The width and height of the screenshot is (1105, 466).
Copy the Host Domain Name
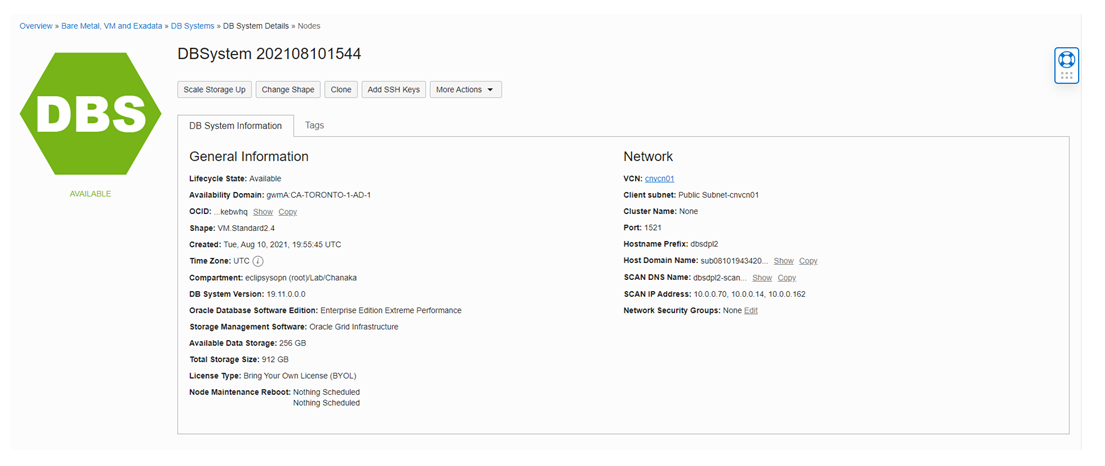tap(808, 261)
